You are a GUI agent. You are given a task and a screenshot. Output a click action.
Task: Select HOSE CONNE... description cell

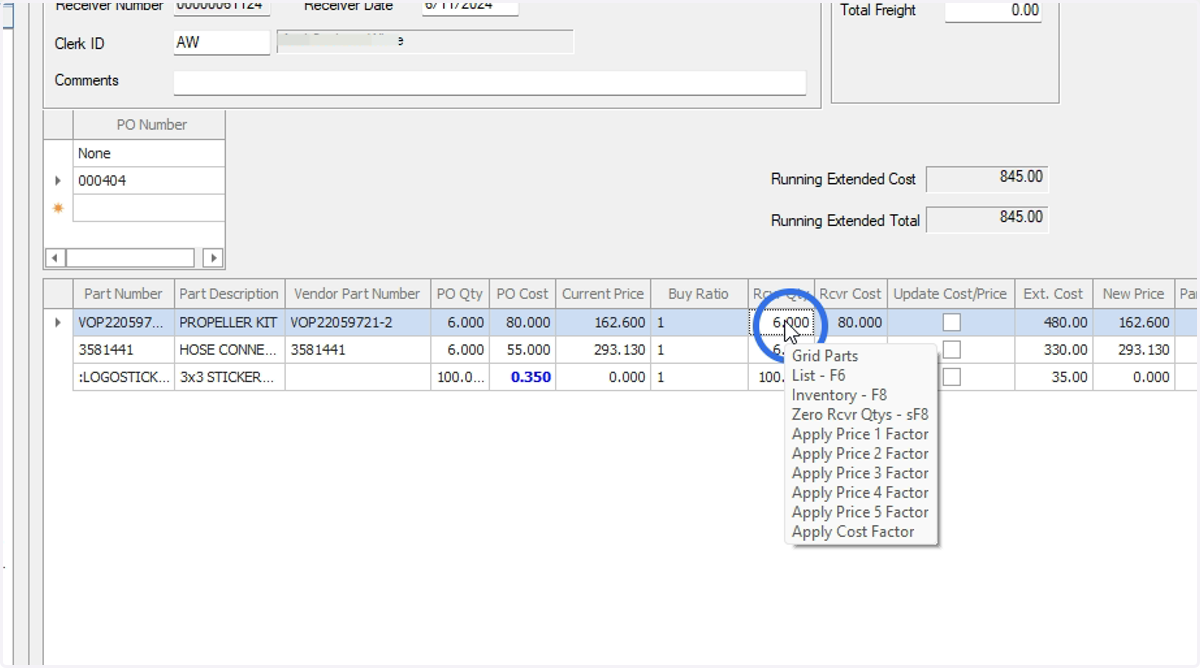pyautogui.click(x=229, y=350)
